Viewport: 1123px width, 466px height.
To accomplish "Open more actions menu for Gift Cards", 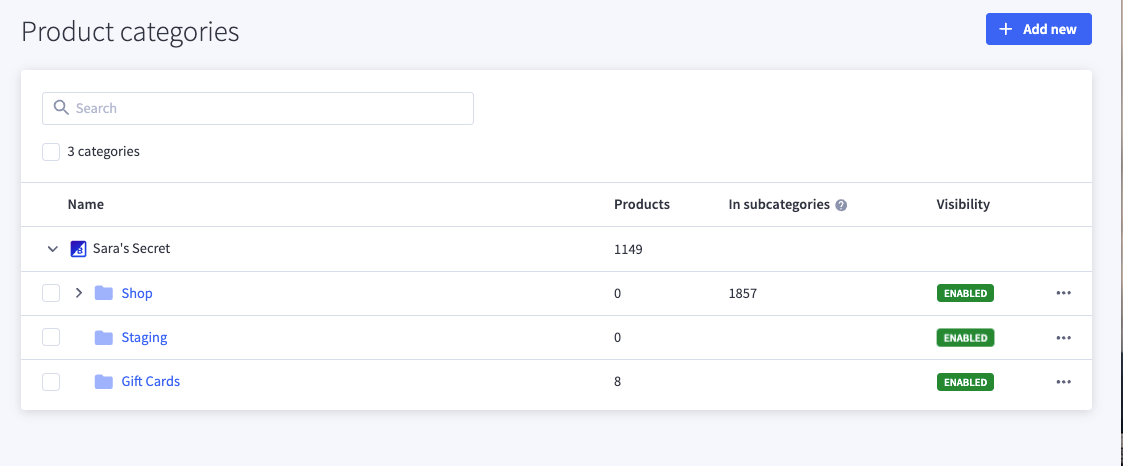I will point(1064,382).
